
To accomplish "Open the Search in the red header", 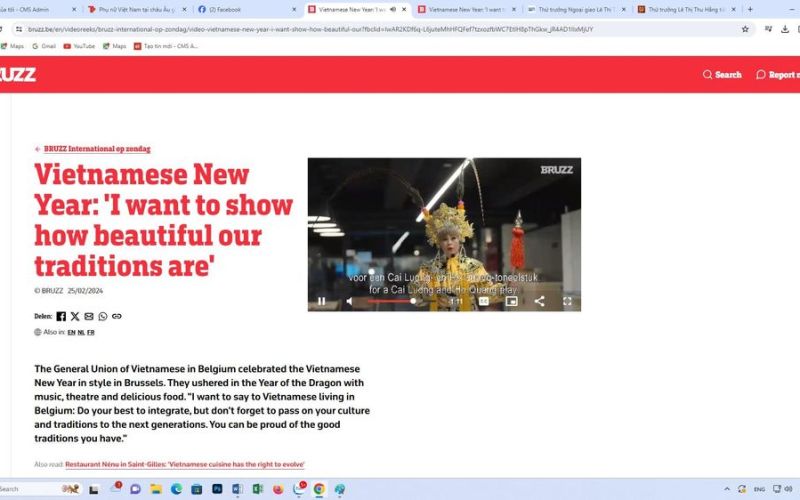I will (722, 74).
